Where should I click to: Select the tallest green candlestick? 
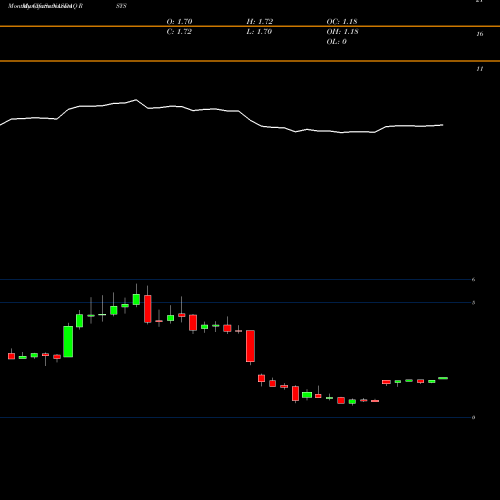[x=68, y=342]
